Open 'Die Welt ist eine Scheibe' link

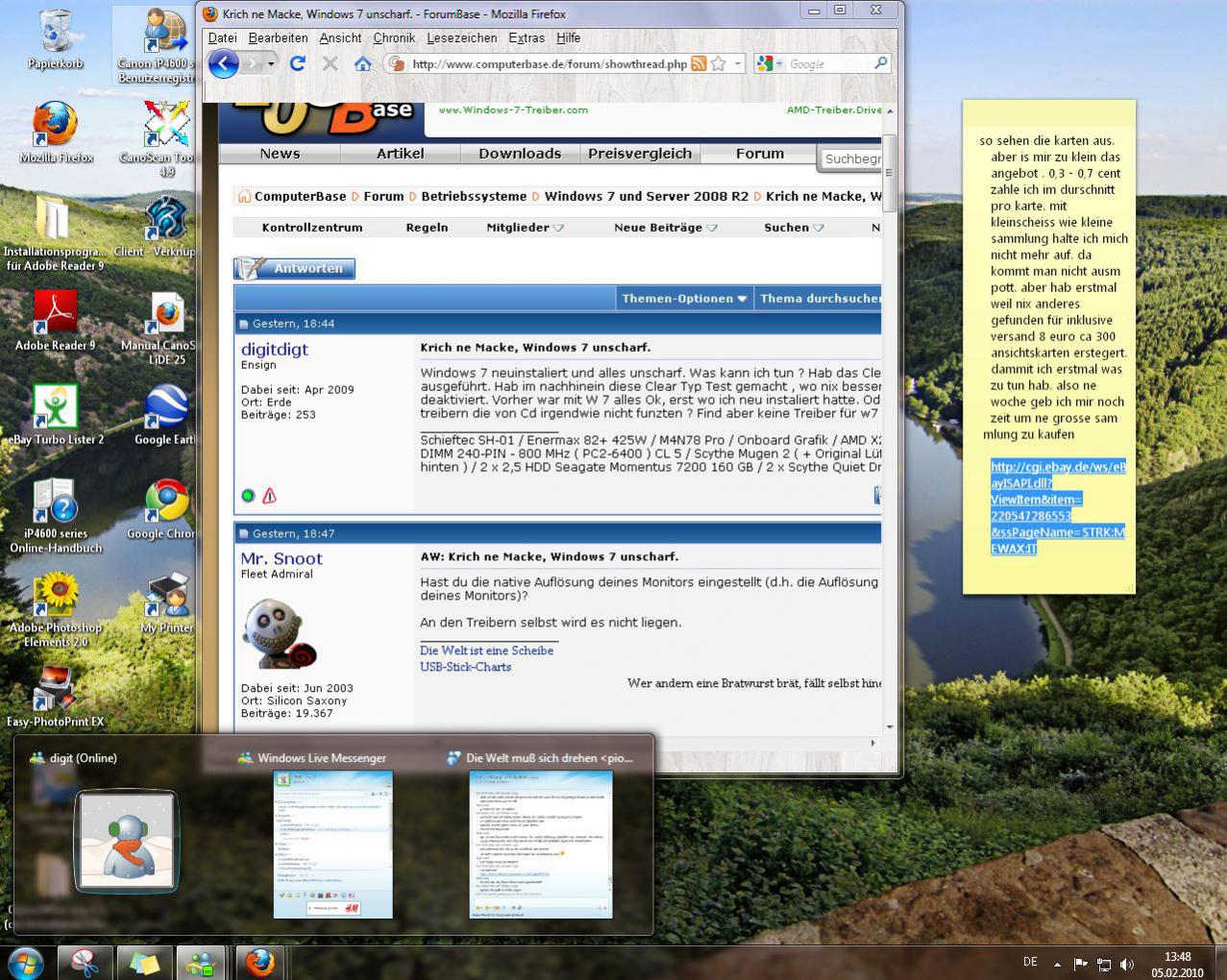pyautogui.click(x=486, y=650)
